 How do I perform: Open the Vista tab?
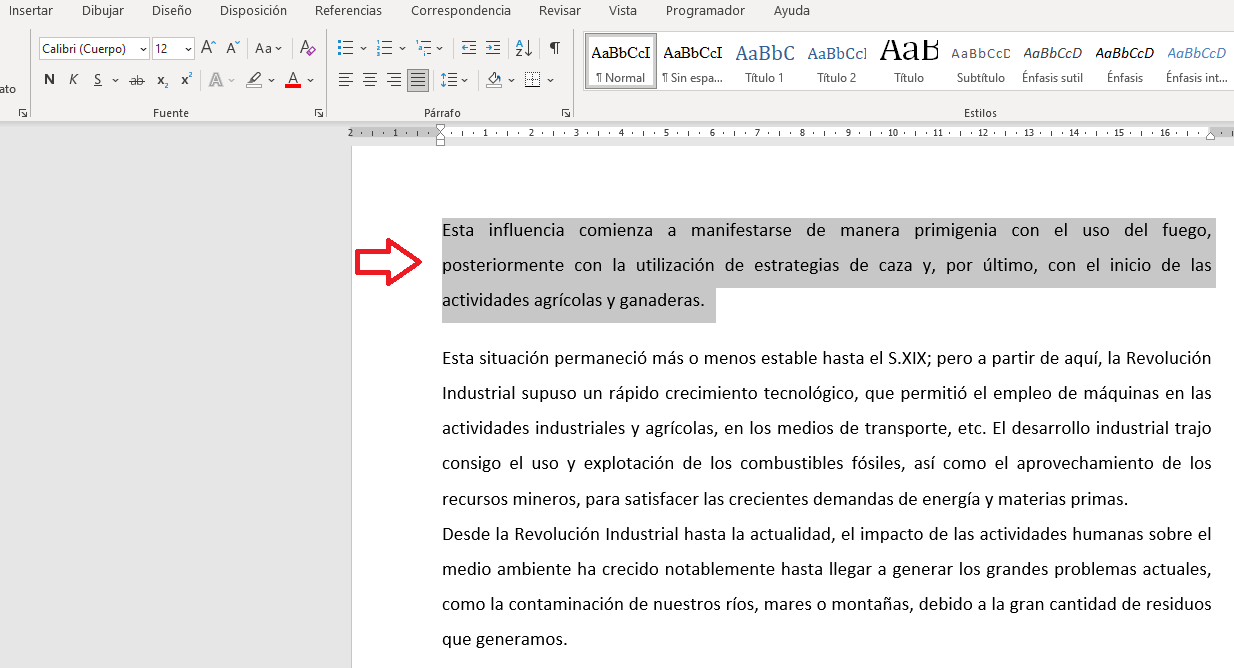[x=622, y=11]
